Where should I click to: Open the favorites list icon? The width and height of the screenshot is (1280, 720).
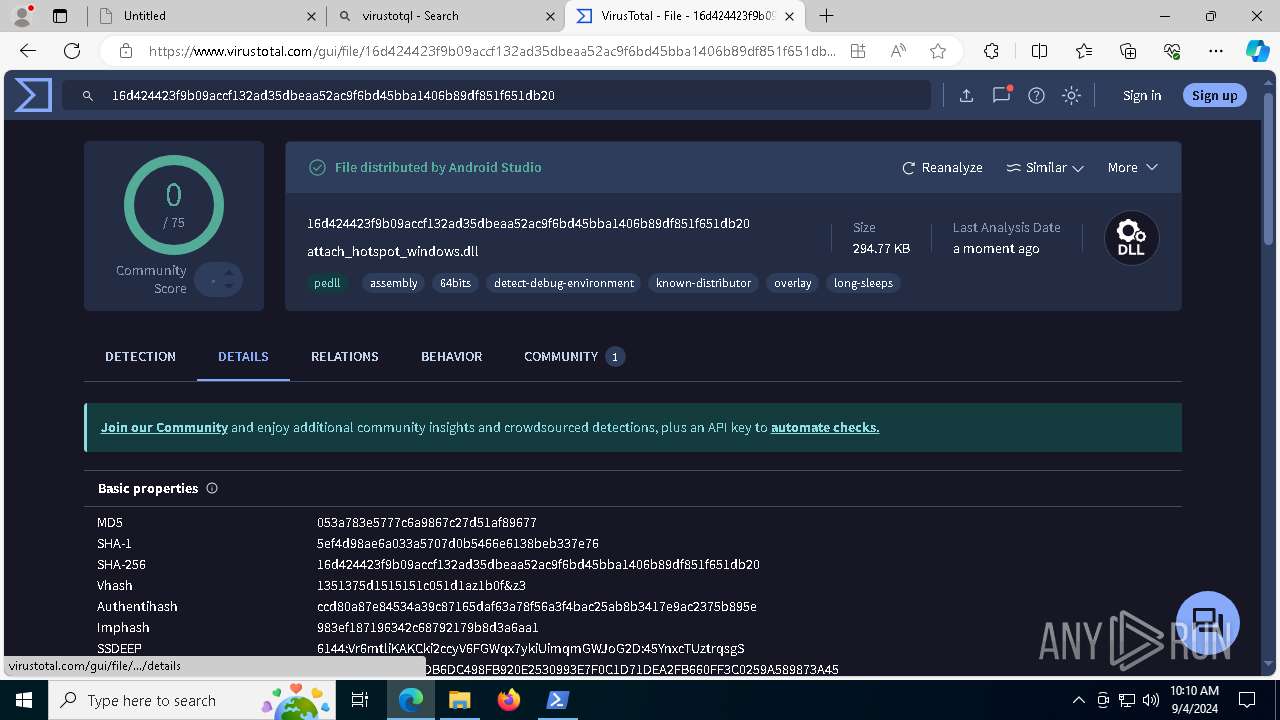click(1084, 51)
